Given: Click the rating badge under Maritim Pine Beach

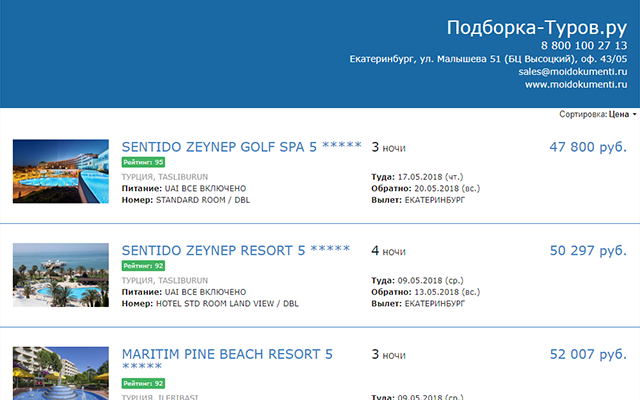Looking at the screenshot, I should click(x=143, y=383).
